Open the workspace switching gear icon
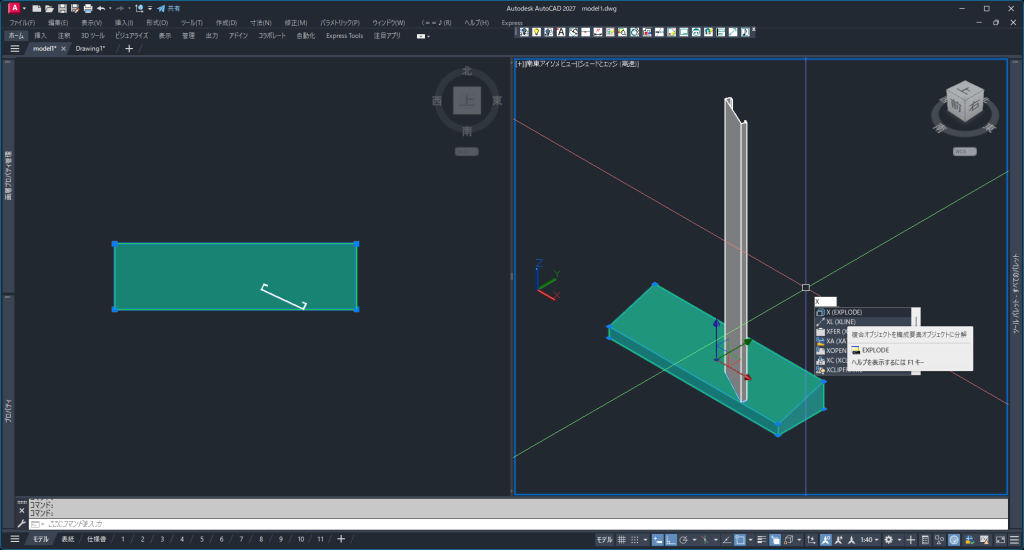Viewport: 1024px width, 550px height. click(x=888, y=540)
